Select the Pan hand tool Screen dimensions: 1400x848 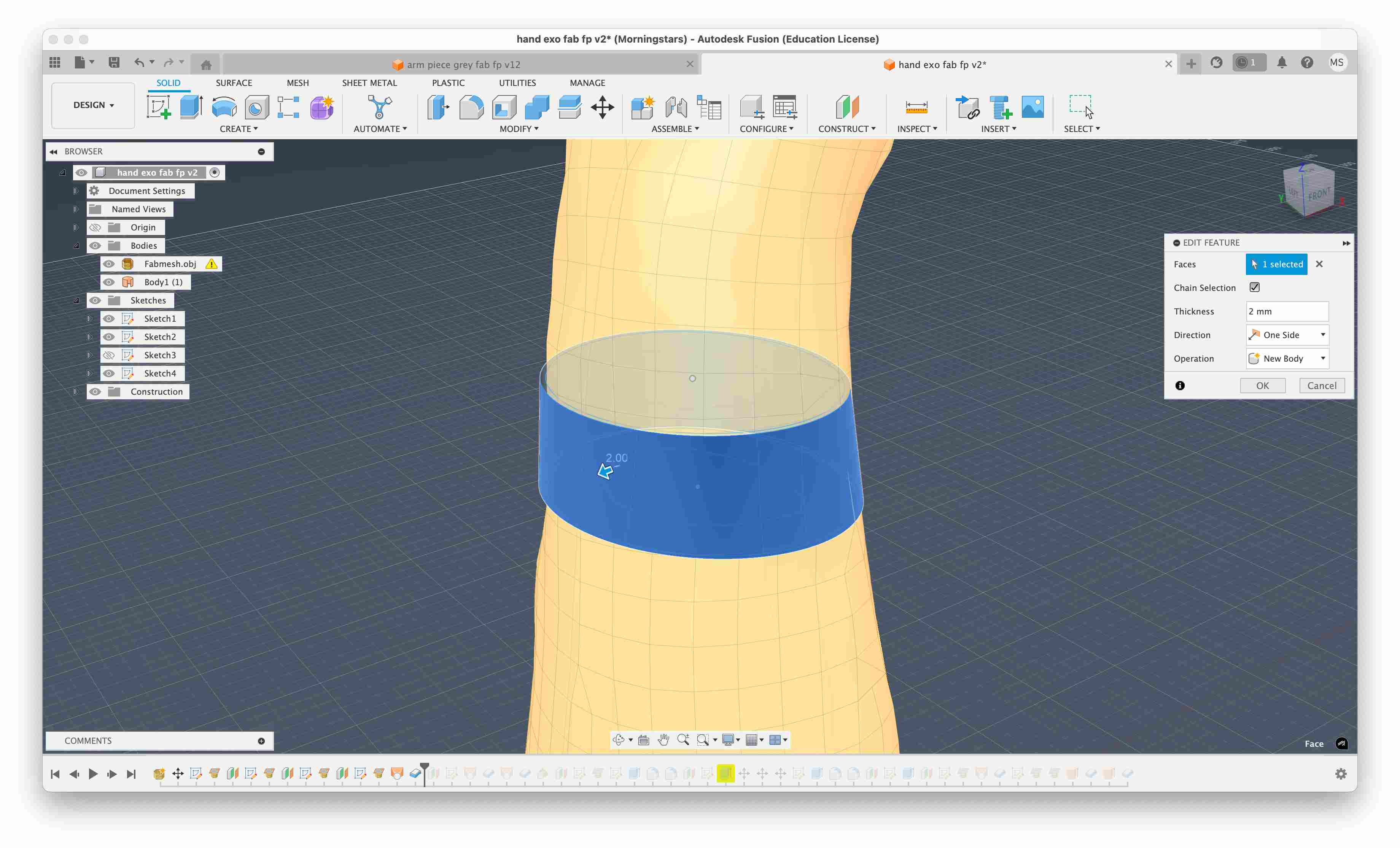pyautogui.click(x=663, y=740)
